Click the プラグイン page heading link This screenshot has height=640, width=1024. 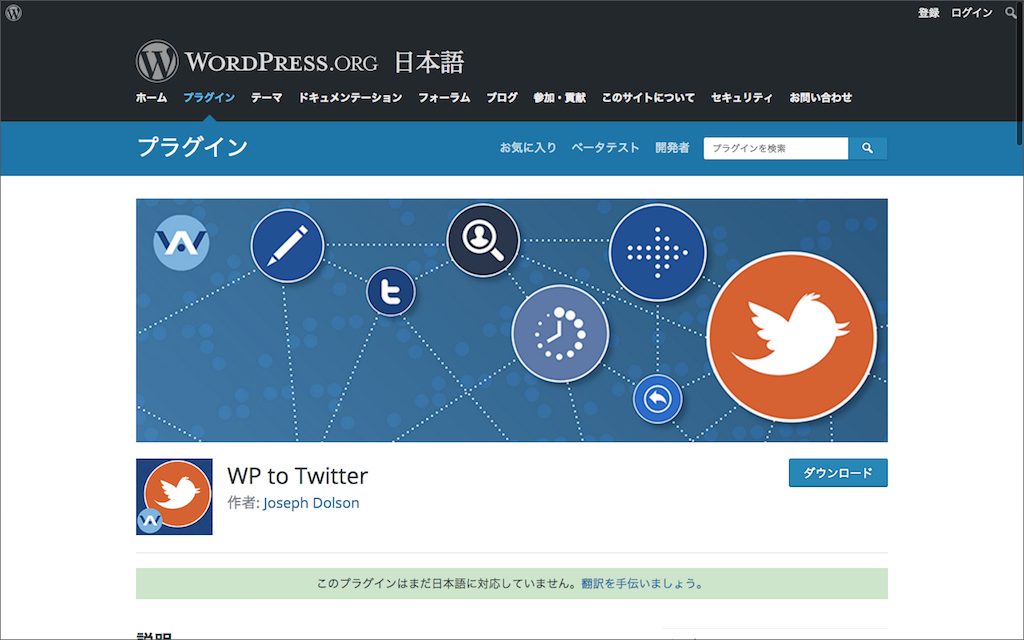192,147
